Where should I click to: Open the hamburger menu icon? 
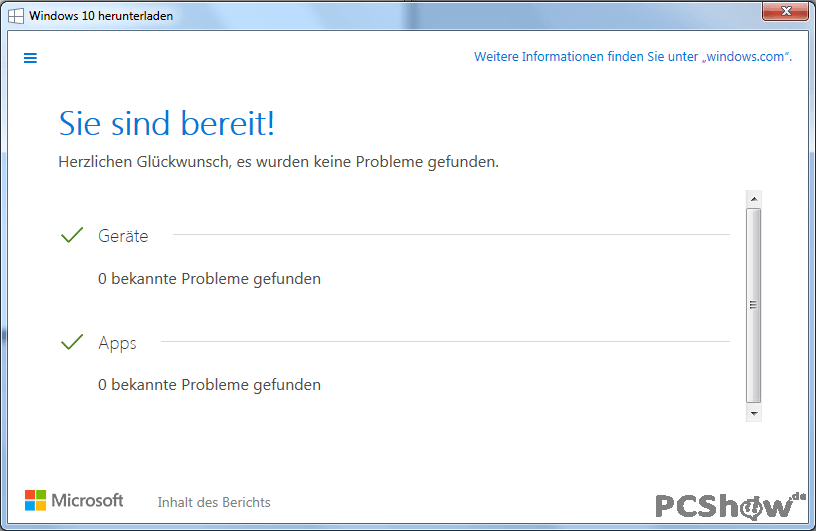click(x=30, y=58)
